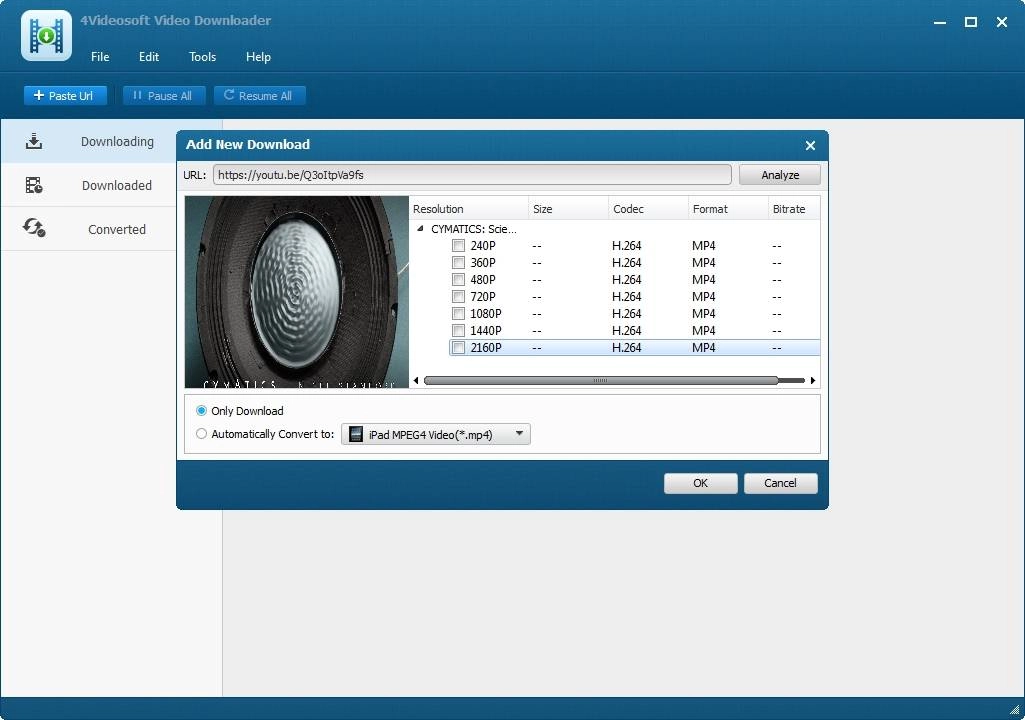Click the Converted refresh icon
Image resolution: width=1025 pixels, height=720 pixels.
tap(34, 228)
